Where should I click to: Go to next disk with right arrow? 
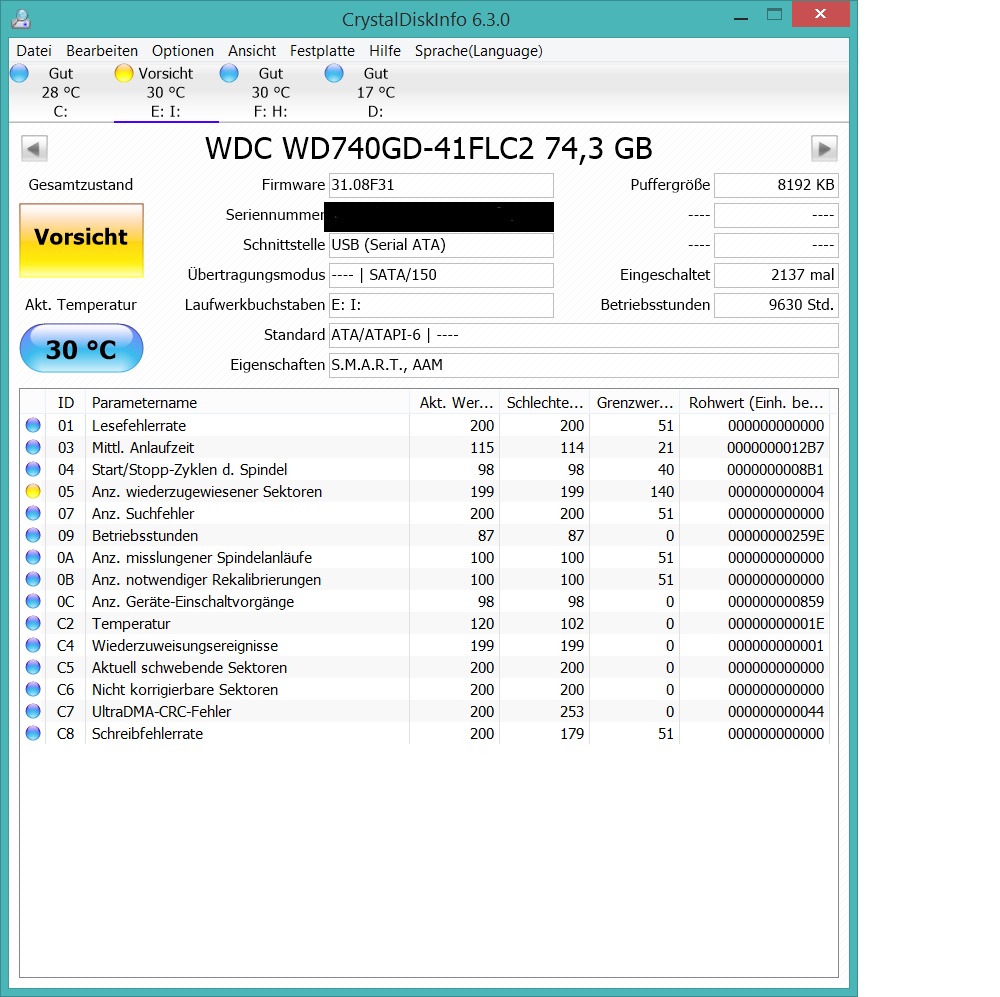pos(824,149)
